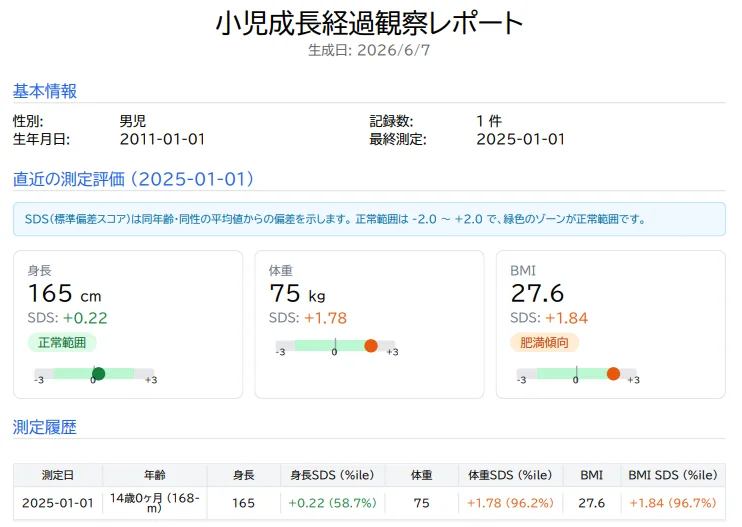Click the generation date 生成日: 2026/6/7

[369, 50]
